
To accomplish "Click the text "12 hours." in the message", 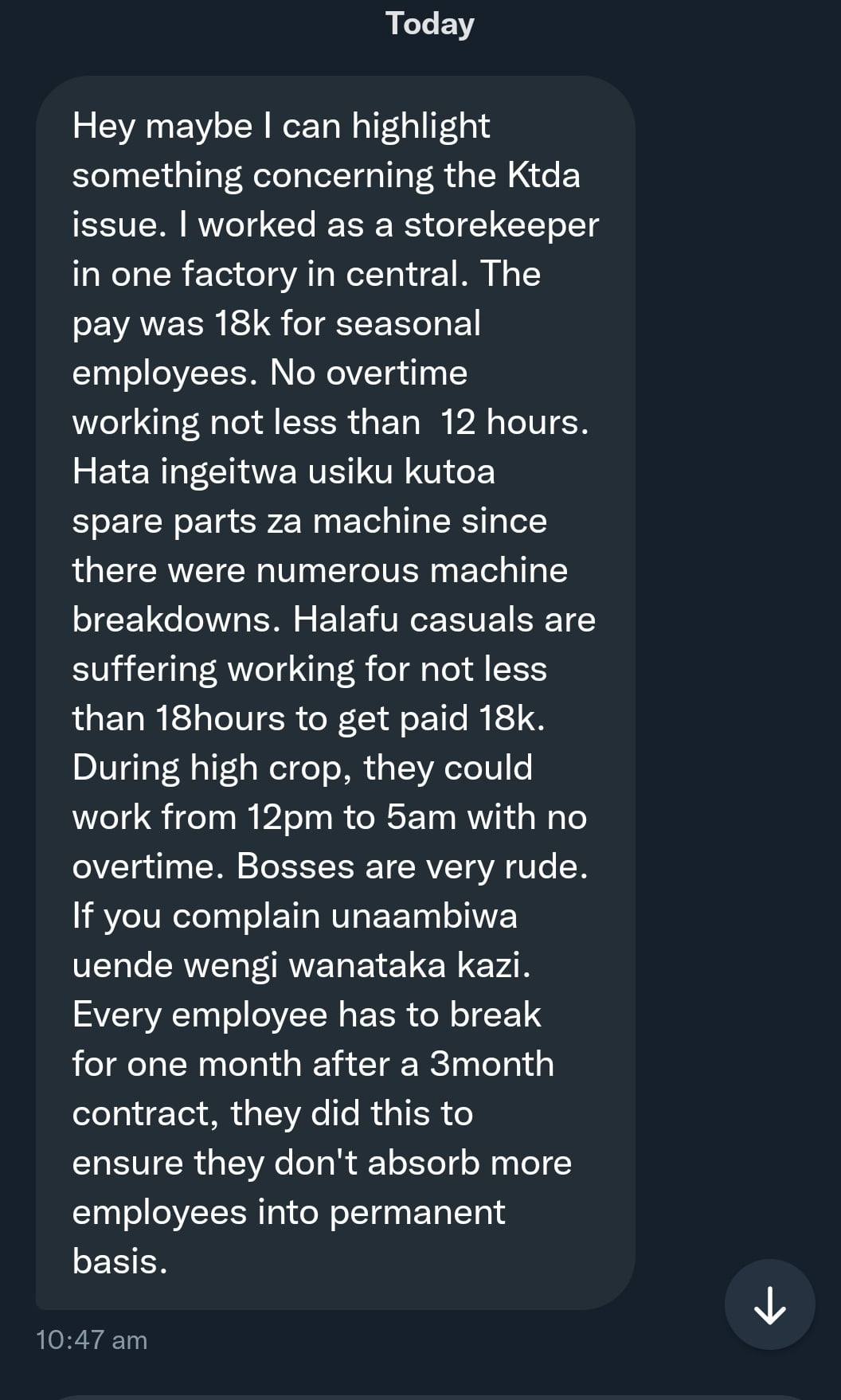I will 514,422.
